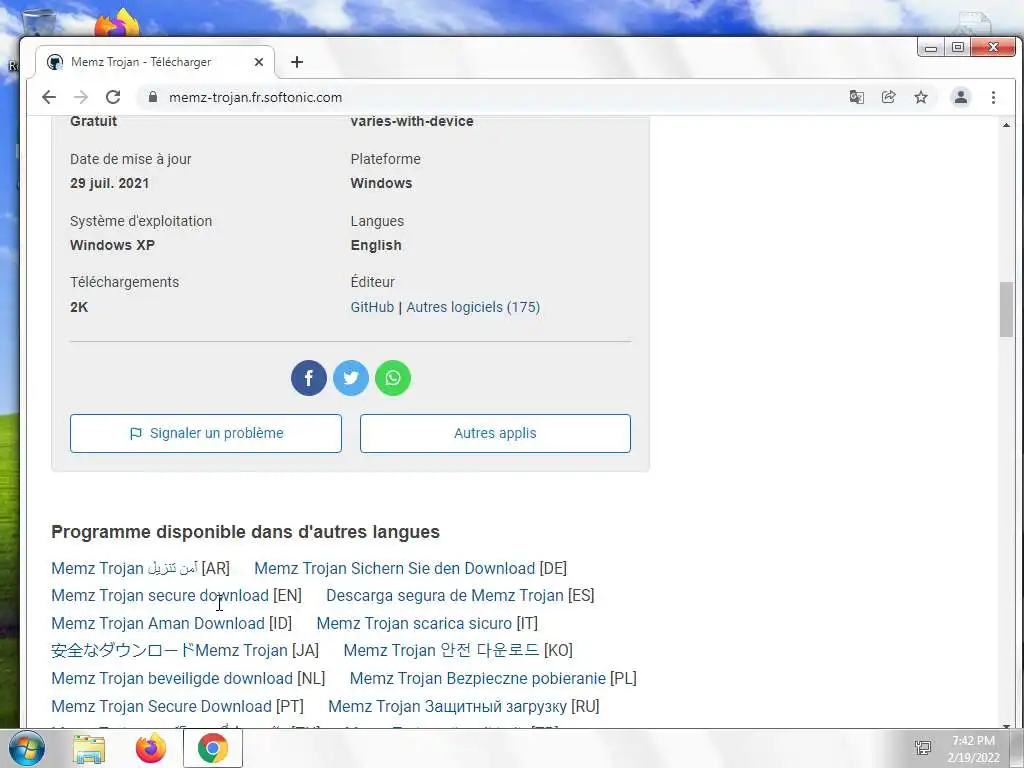The image size is (1024, 768).
Task: Click the 29 juil. 2021 date text
Action: [110, 184]
